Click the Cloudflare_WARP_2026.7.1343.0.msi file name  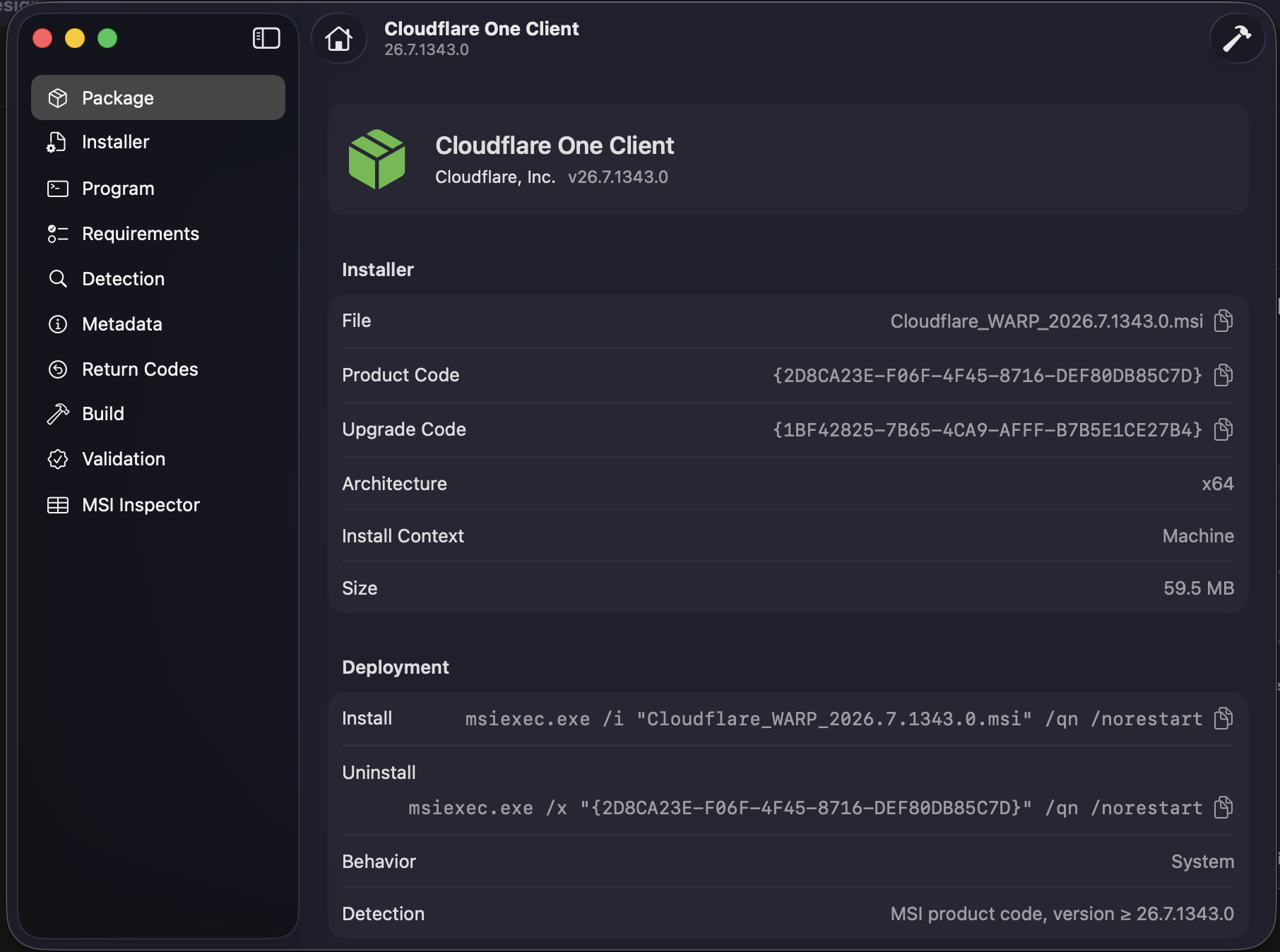tap(1046, 321)
